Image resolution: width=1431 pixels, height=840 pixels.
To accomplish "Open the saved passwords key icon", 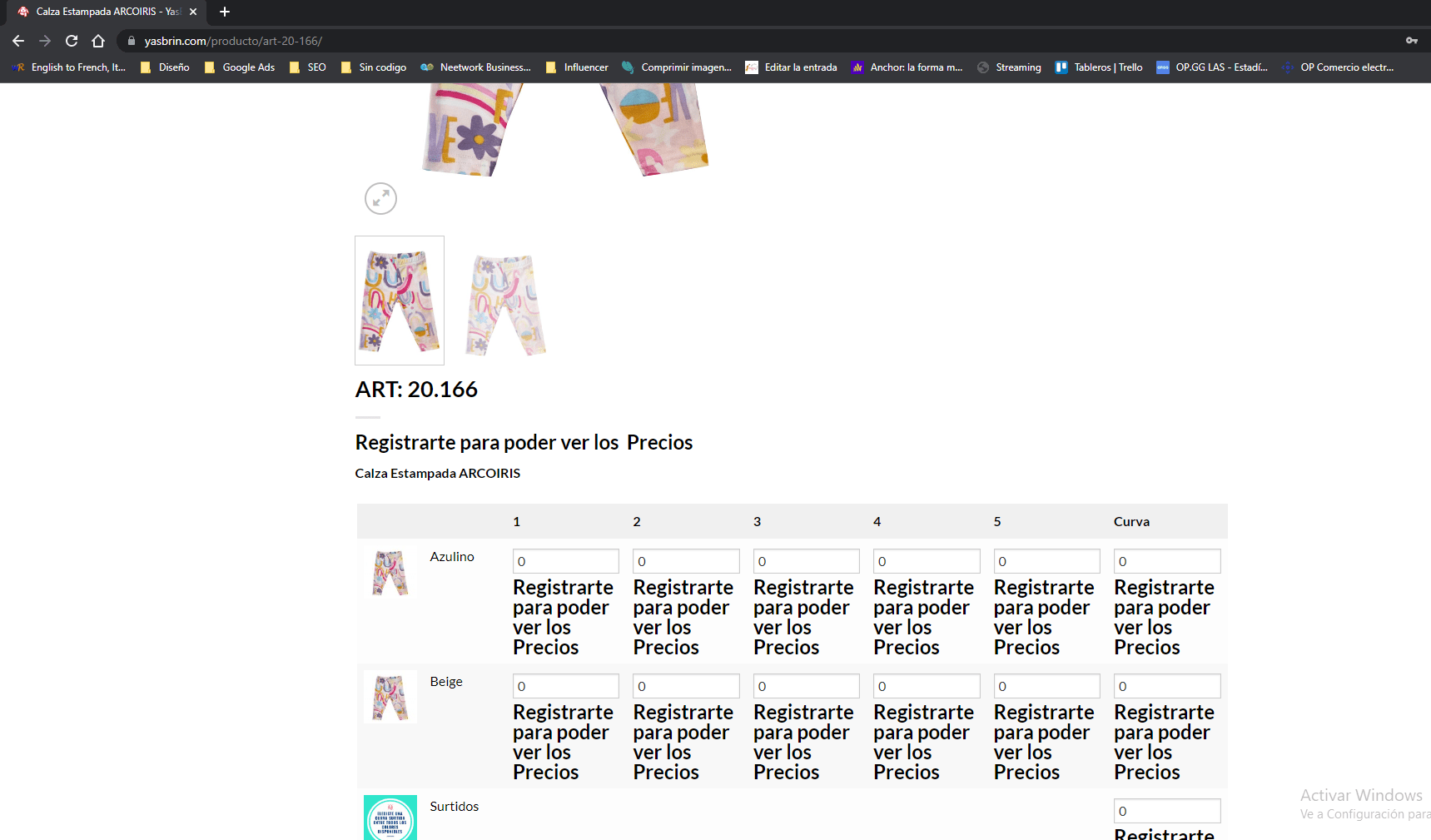I will tap(1412, 41).
